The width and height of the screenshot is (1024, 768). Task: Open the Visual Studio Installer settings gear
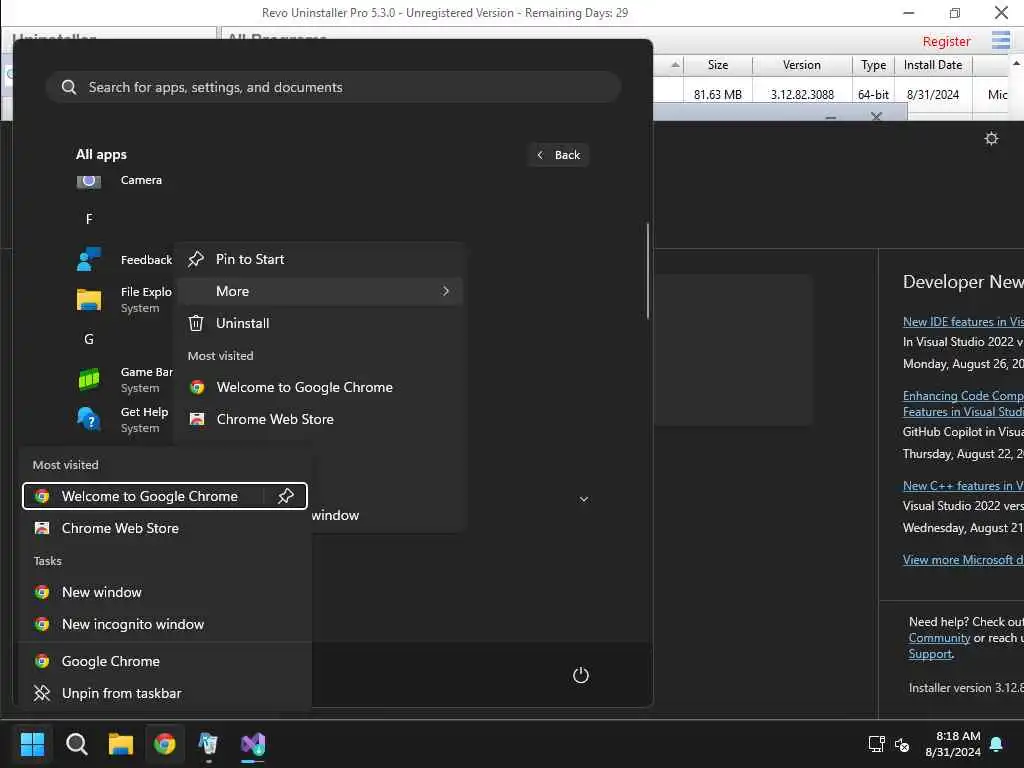coord(991,138)
